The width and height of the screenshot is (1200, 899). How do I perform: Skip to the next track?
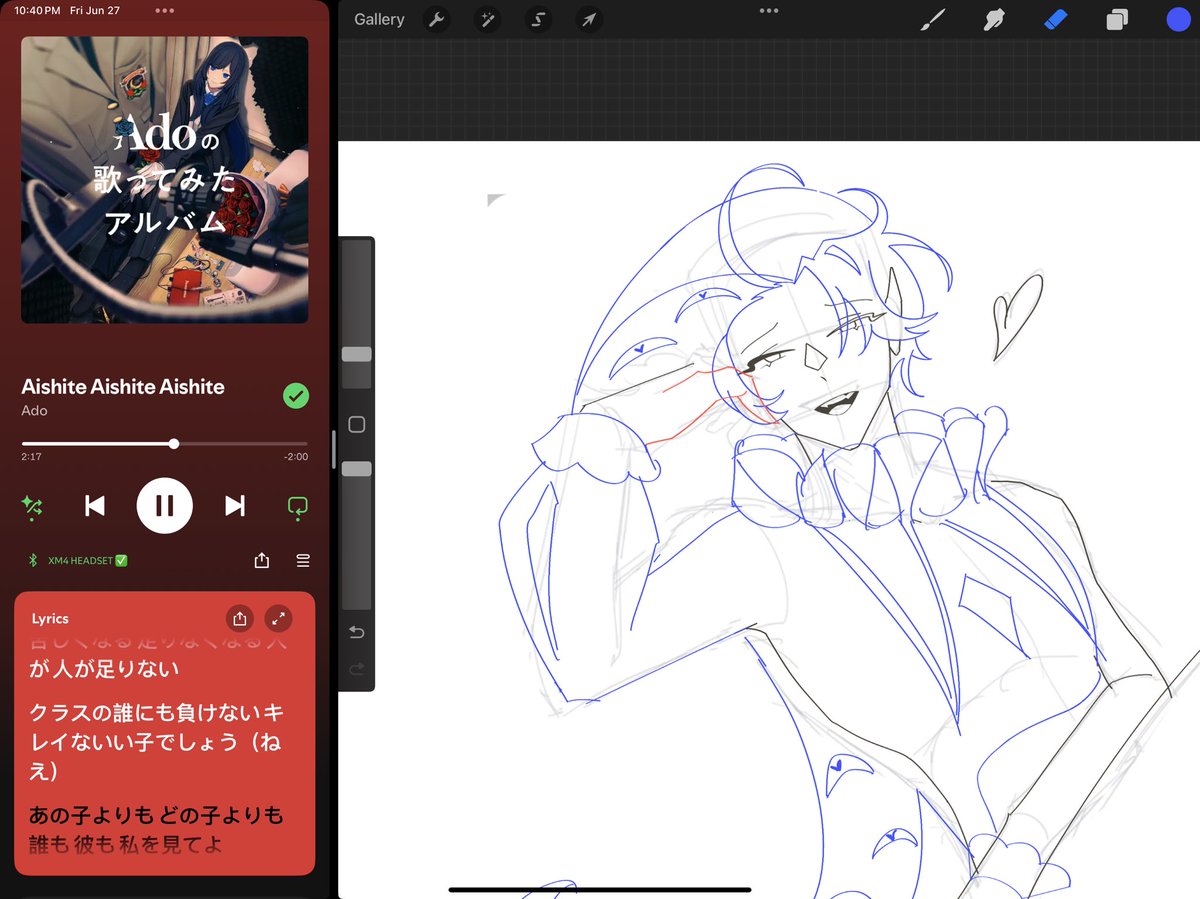tap(235, 506)
